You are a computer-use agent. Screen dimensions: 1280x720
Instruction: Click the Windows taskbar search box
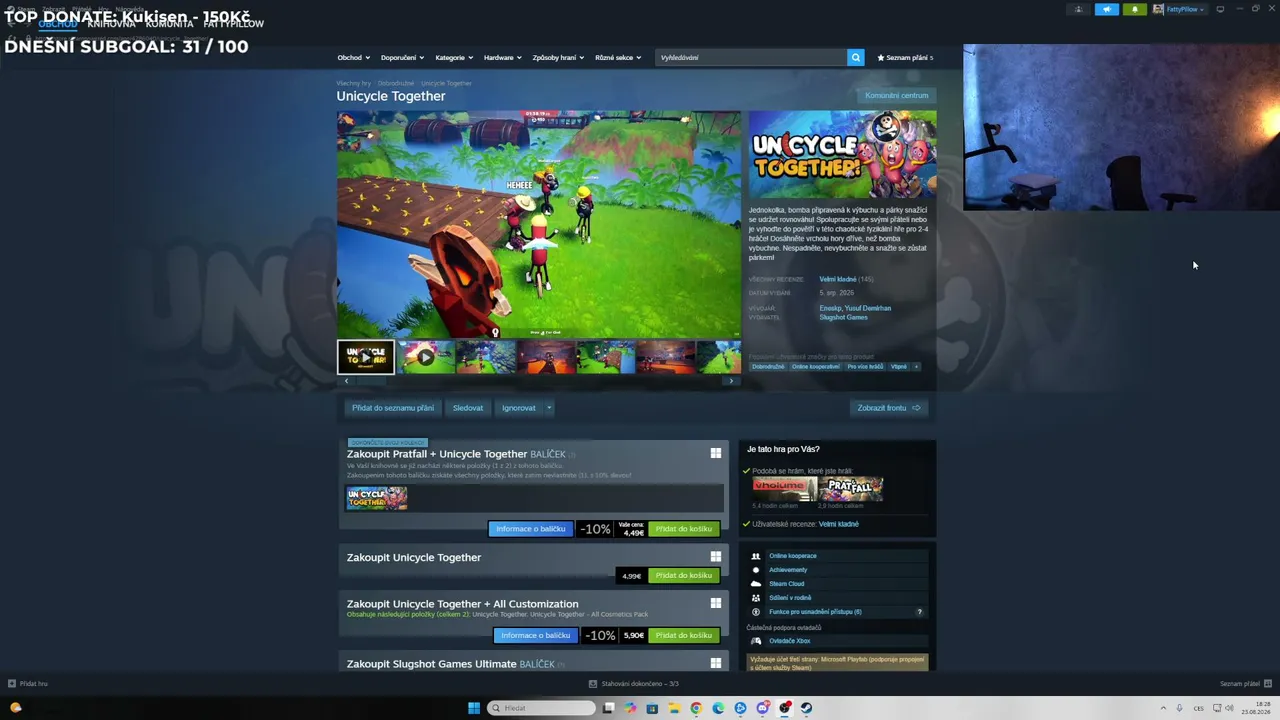tap(541, 708)
